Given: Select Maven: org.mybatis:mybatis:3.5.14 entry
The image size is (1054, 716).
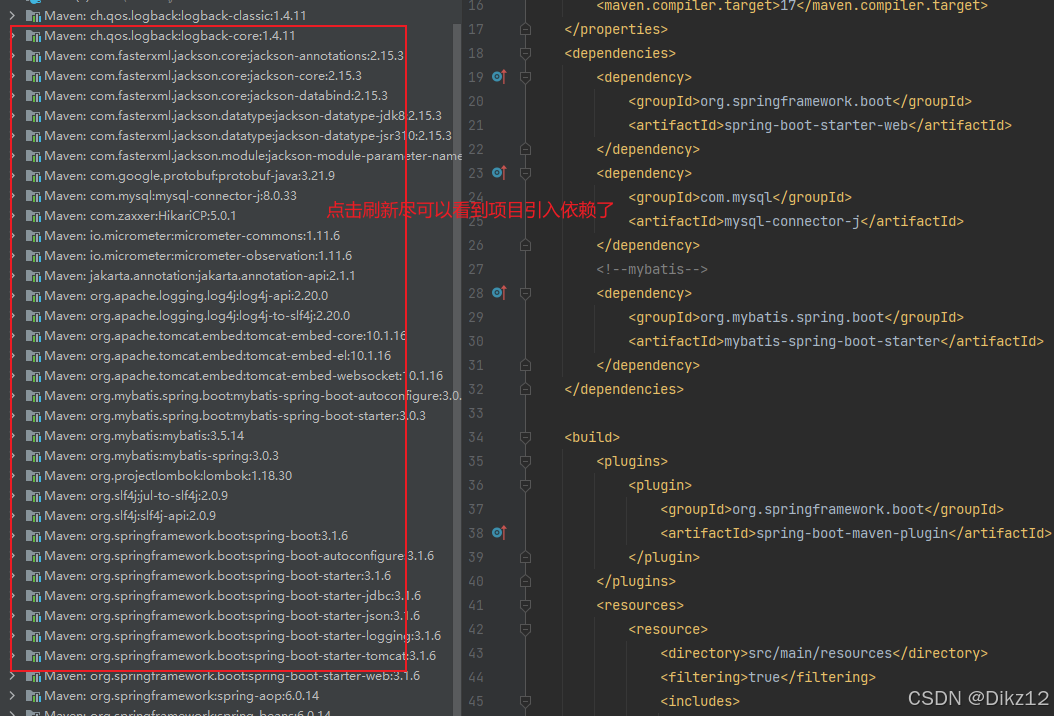Looking at the screenshot, I should 144,436.
